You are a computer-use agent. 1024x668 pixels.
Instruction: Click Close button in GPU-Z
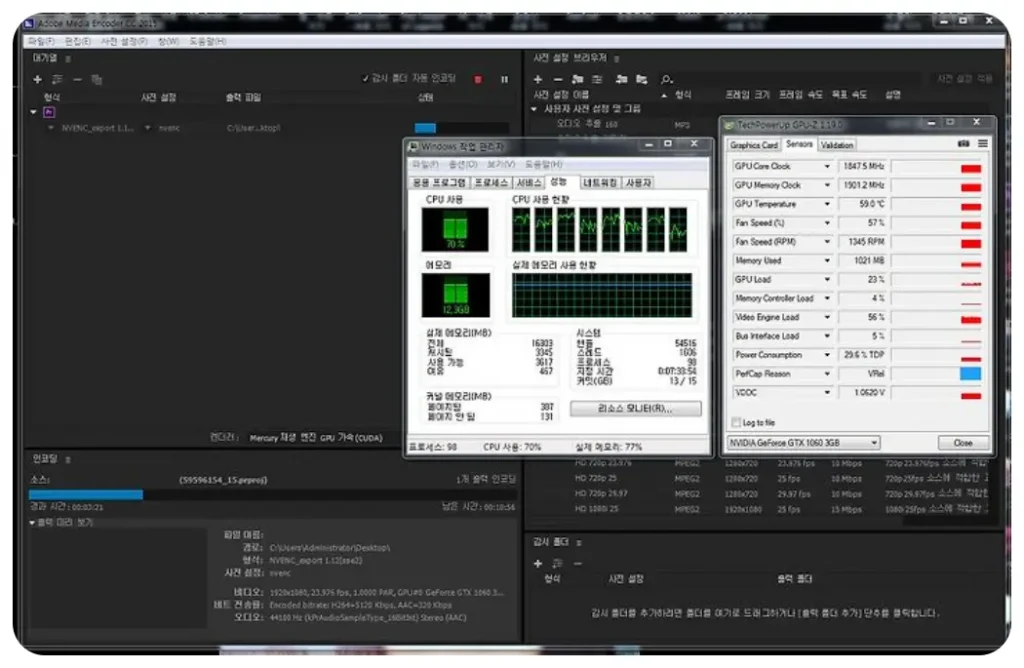click(963, 443)
